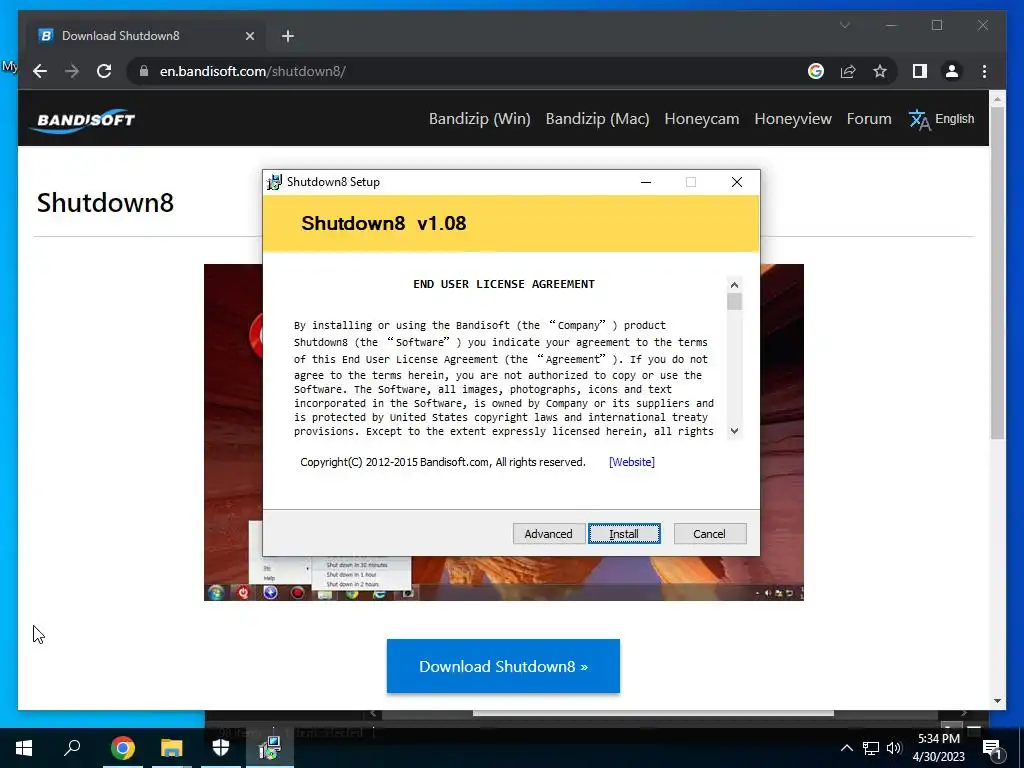Open File Explorer from the taskbar
This screenshot has height=768, width=1024.
coord(172,748)
